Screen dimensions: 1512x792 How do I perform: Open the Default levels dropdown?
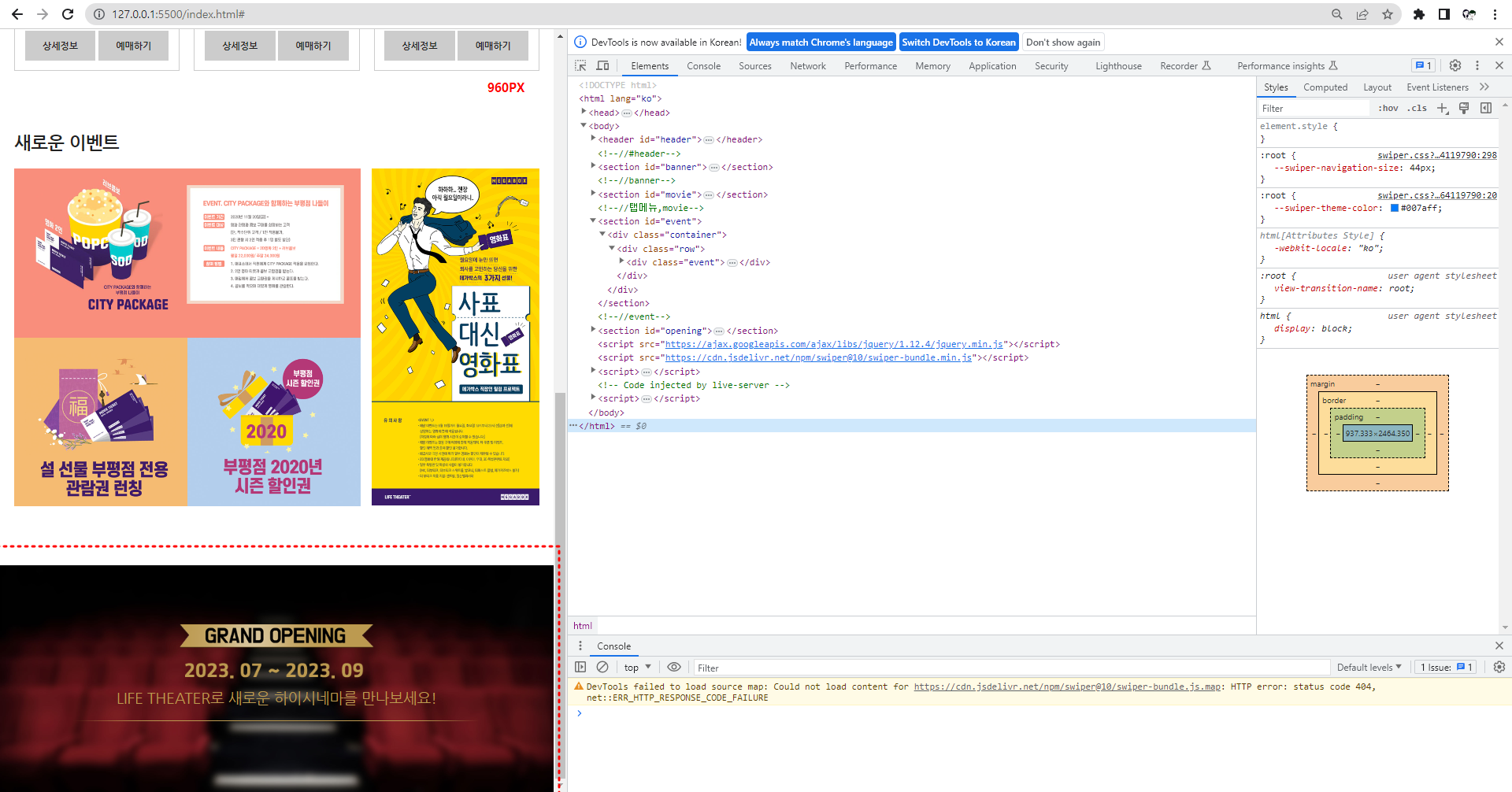(x=1369, y=668)
